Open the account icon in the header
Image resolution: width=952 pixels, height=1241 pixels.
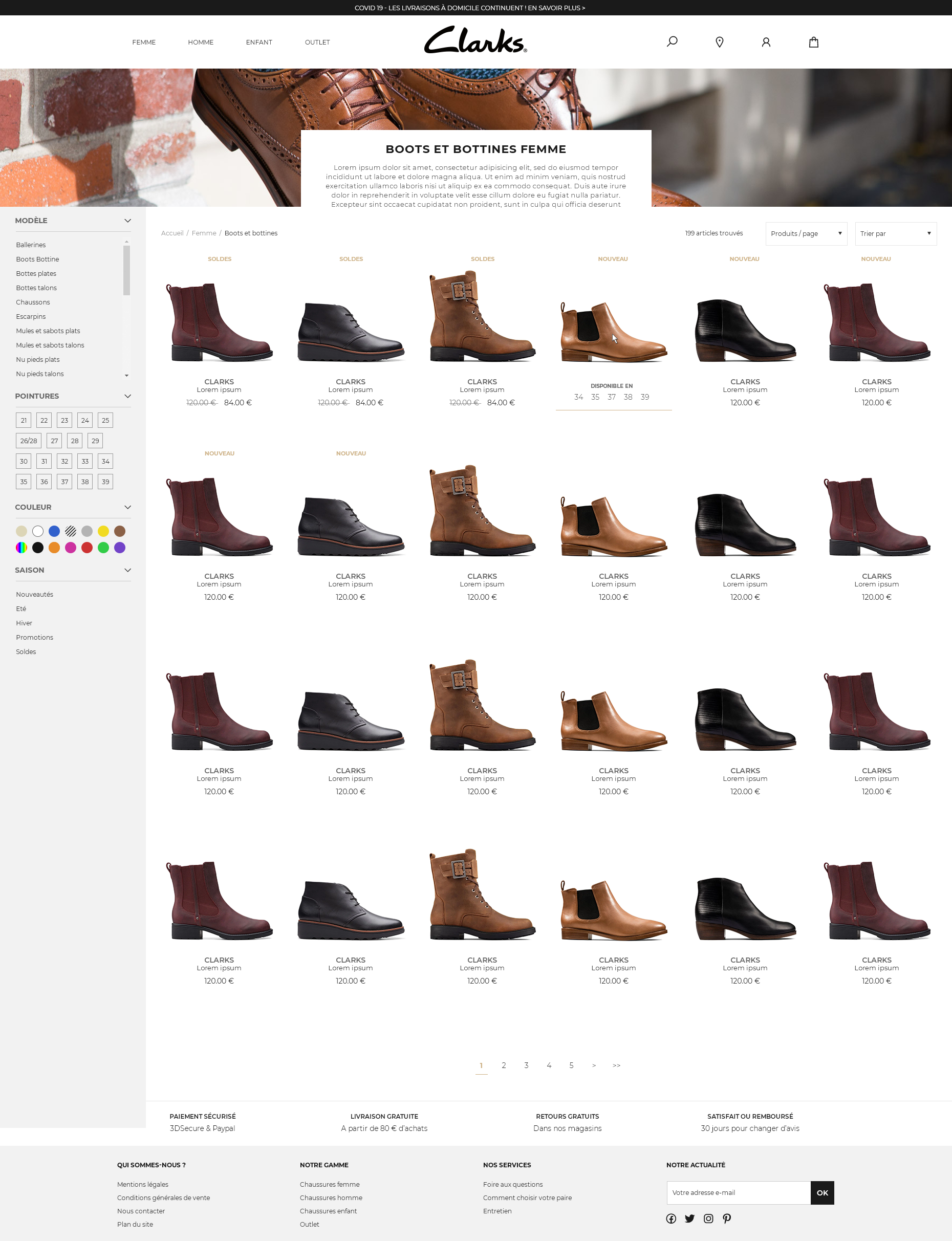[766, 41]
